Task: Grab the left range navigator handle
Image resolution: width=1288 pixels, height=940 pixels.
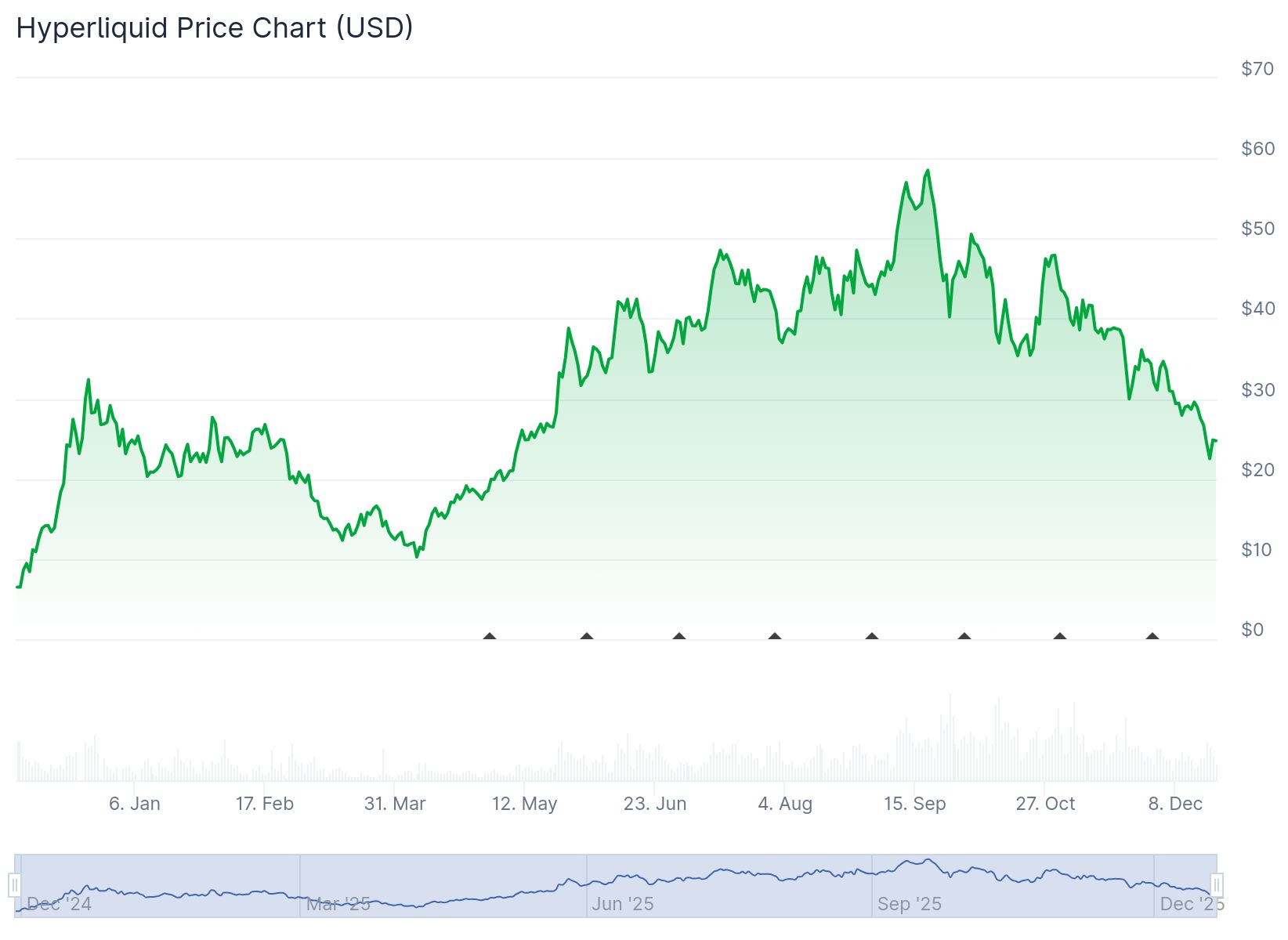Action: (14, 885)
